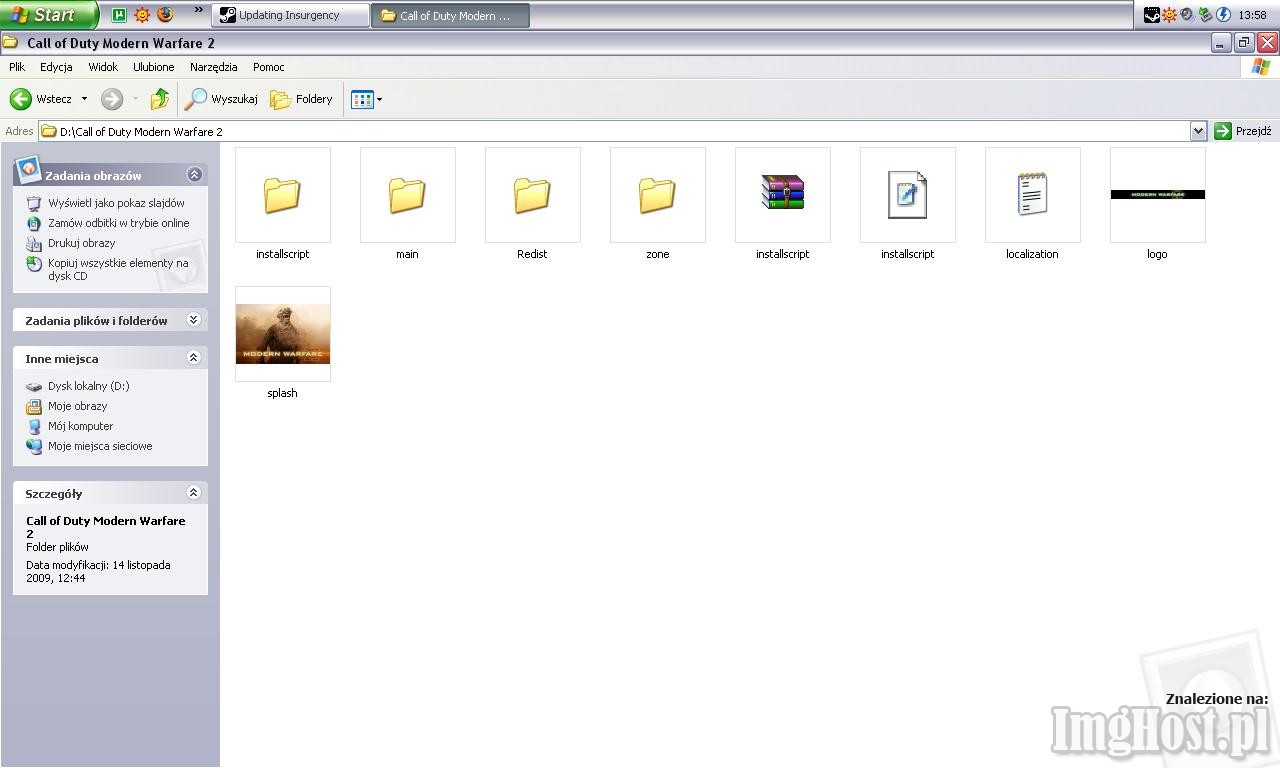Screen dimensions: 1280x768
Task: Click the printer icon beside Drukuj obrazy
Action: pyautogui.click(x=34, y=243)
